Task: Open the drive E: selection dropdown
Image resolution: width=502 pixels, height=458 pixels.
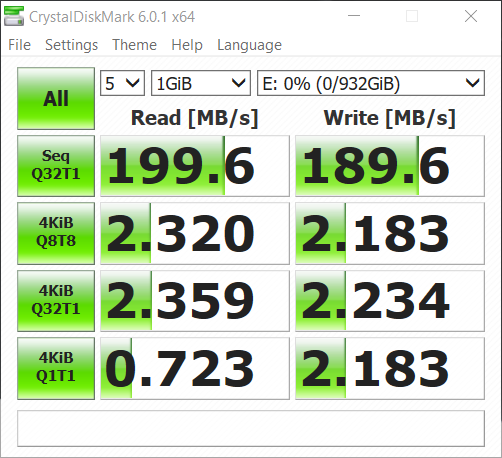Action: tap(371, 83)
